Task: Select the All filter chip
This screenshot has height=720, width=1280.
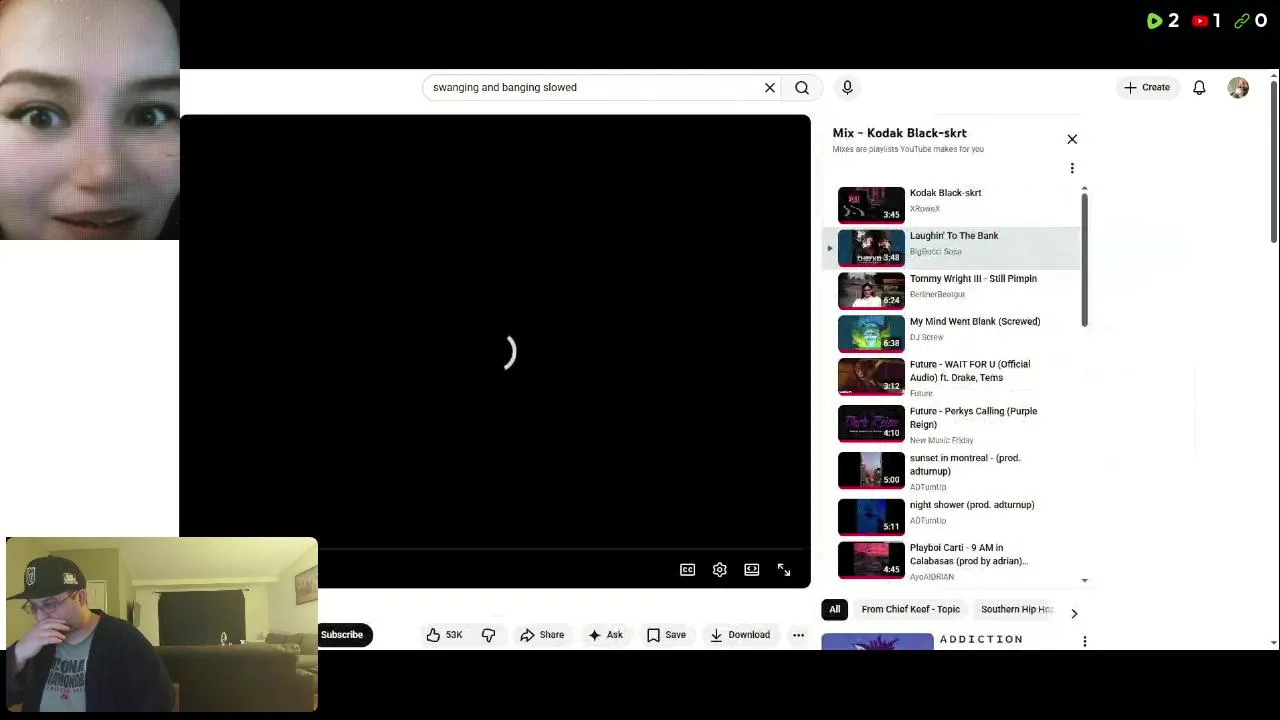Action: [834, 609]
